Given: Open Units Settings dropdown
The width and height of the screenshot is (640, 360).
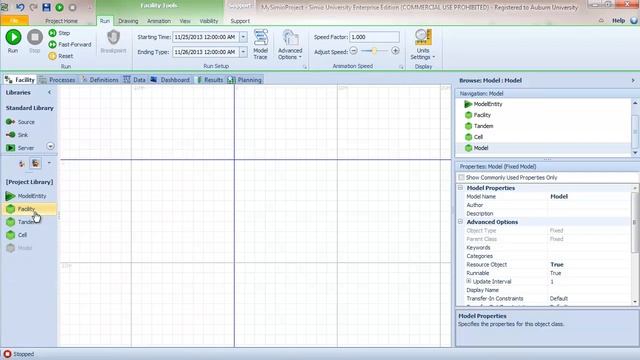Looking at the screenshot, I should (423, 44).
